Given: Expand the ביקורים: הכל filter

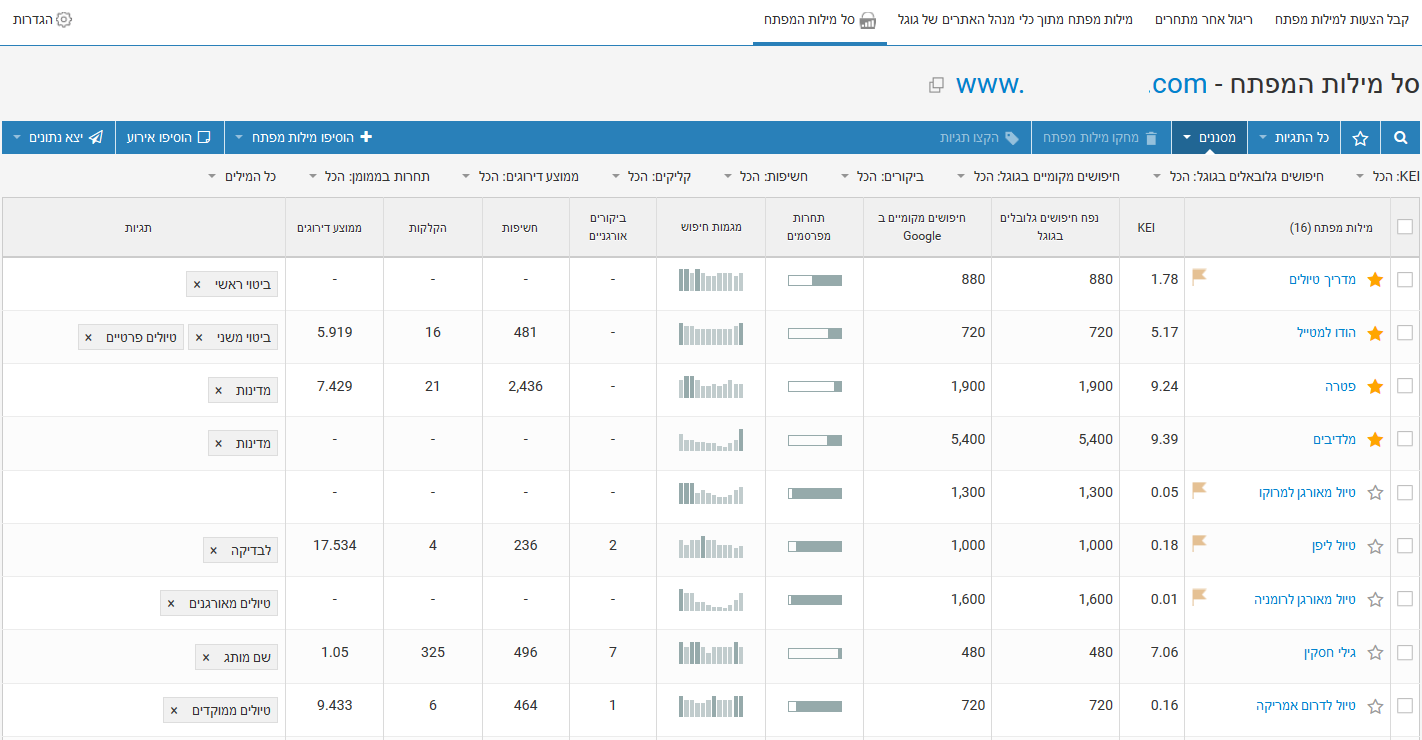Looking at the screenshot, I should (882, 176).
